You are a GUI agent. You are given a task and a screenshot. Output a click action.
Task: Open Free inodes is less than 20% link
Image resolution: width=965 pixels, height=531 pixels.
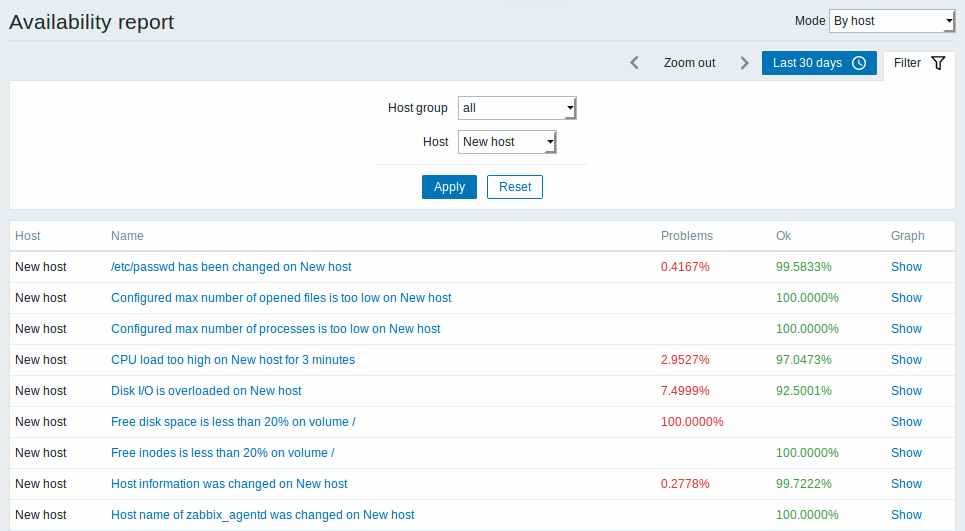(223, 453)
